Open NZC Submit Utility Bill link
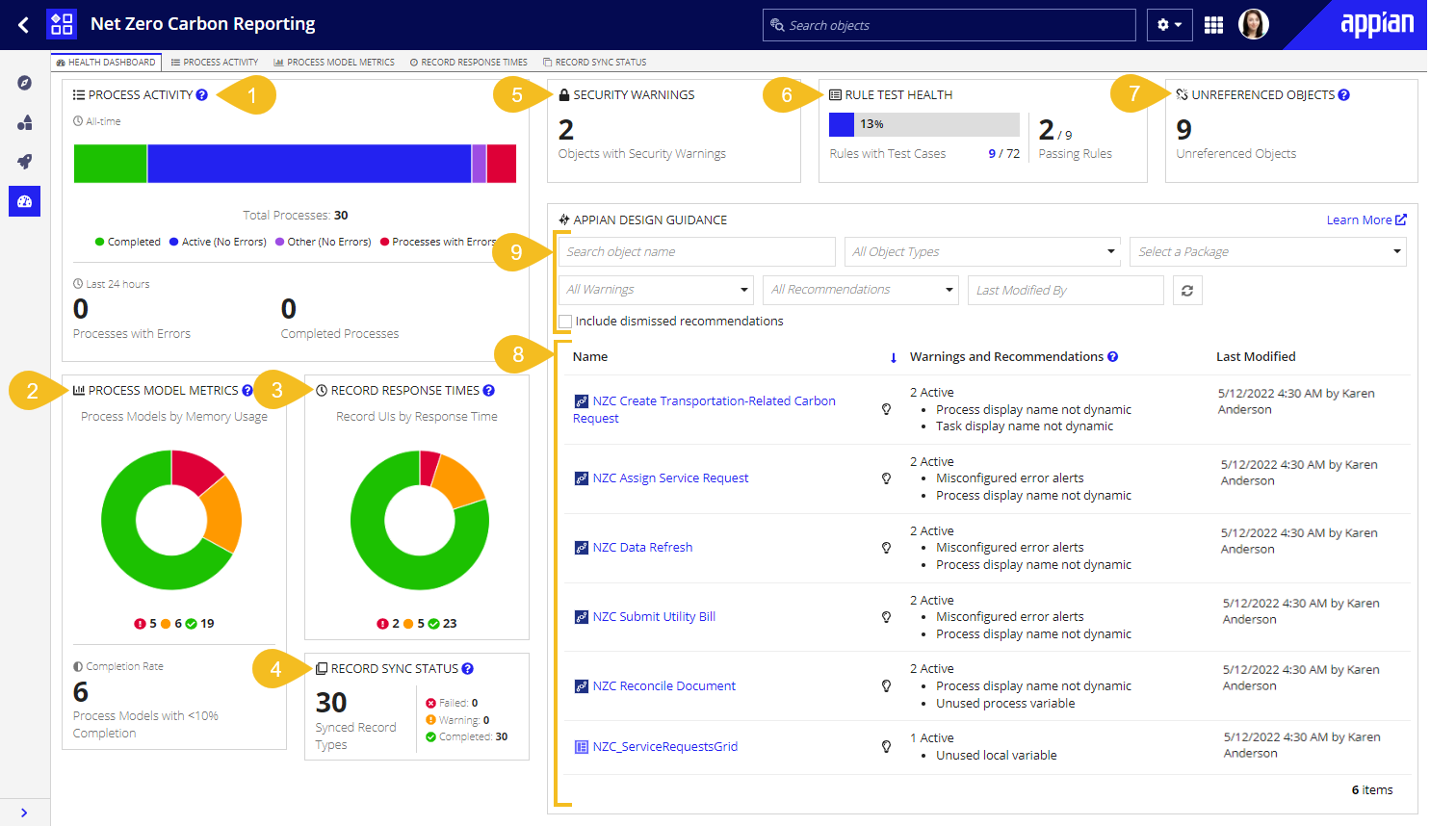Screen dimensions: 1456x826 [x=654, y=617]
